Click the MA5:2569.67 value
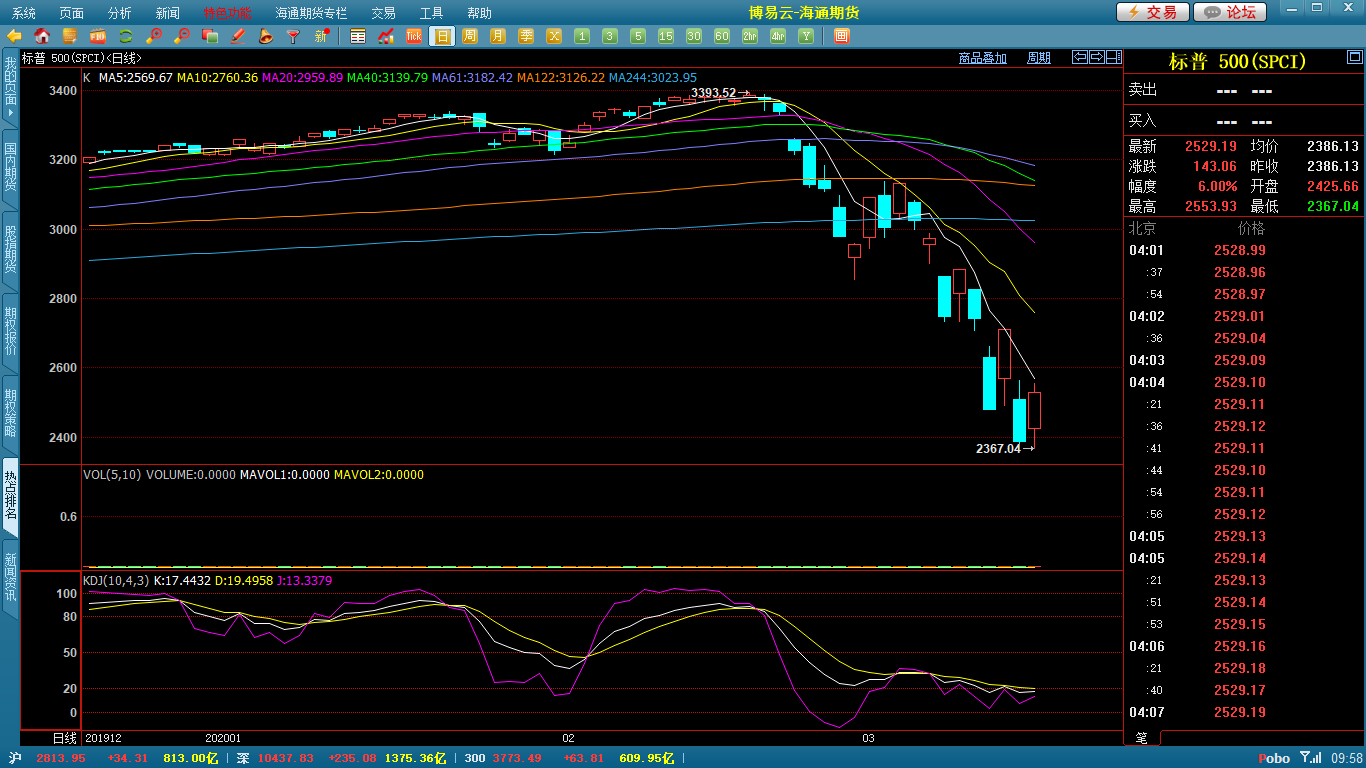Image resolution: width=1366 pixels, height=768 pixels. pyautogui.click(x=136, y=77)
